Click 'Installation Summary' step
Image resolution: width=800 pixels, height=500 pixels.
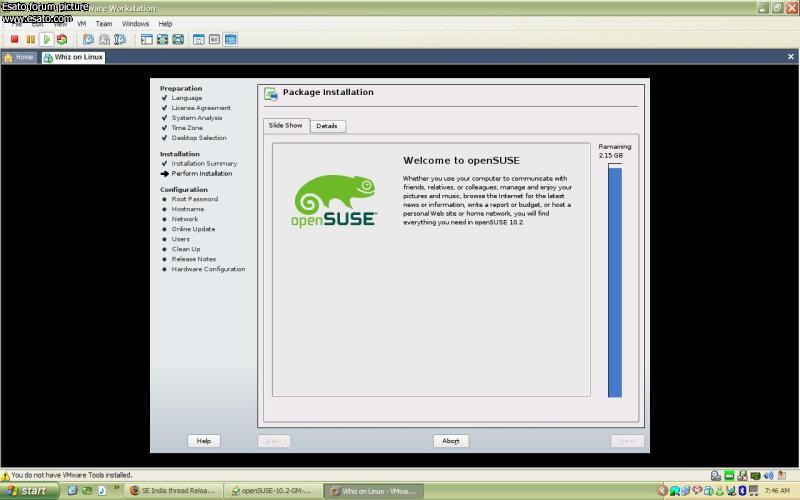tap(204, 163)
